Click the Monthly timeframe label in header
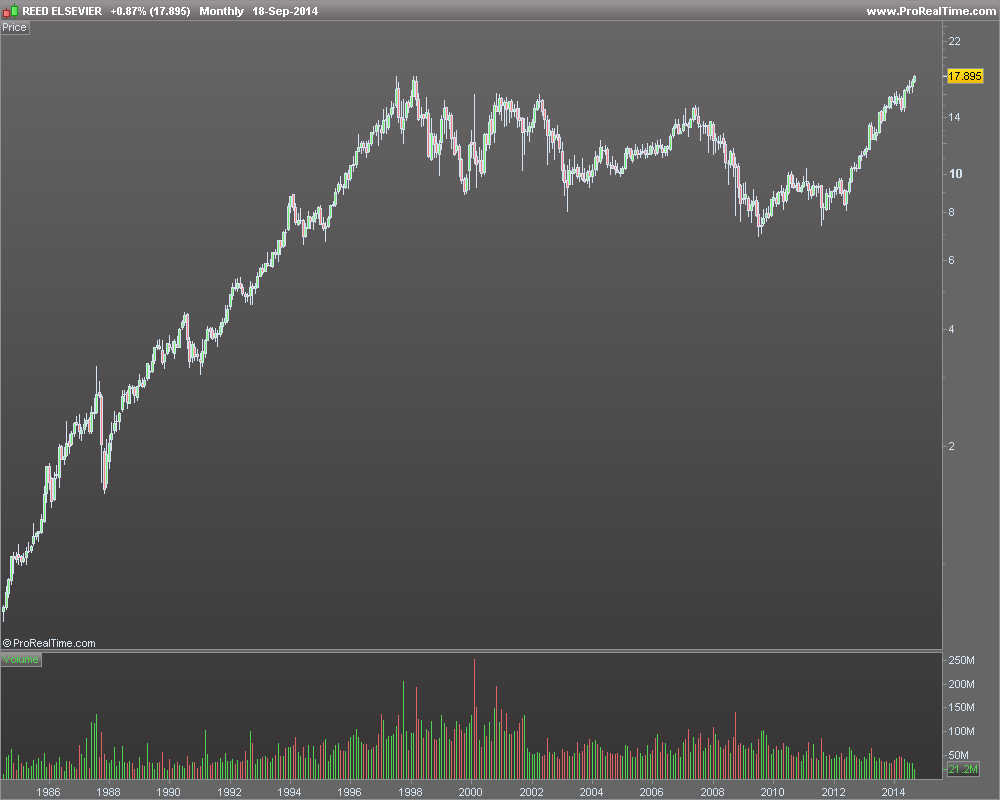This screenshot has height=800, width=1000. coord(221,11)
